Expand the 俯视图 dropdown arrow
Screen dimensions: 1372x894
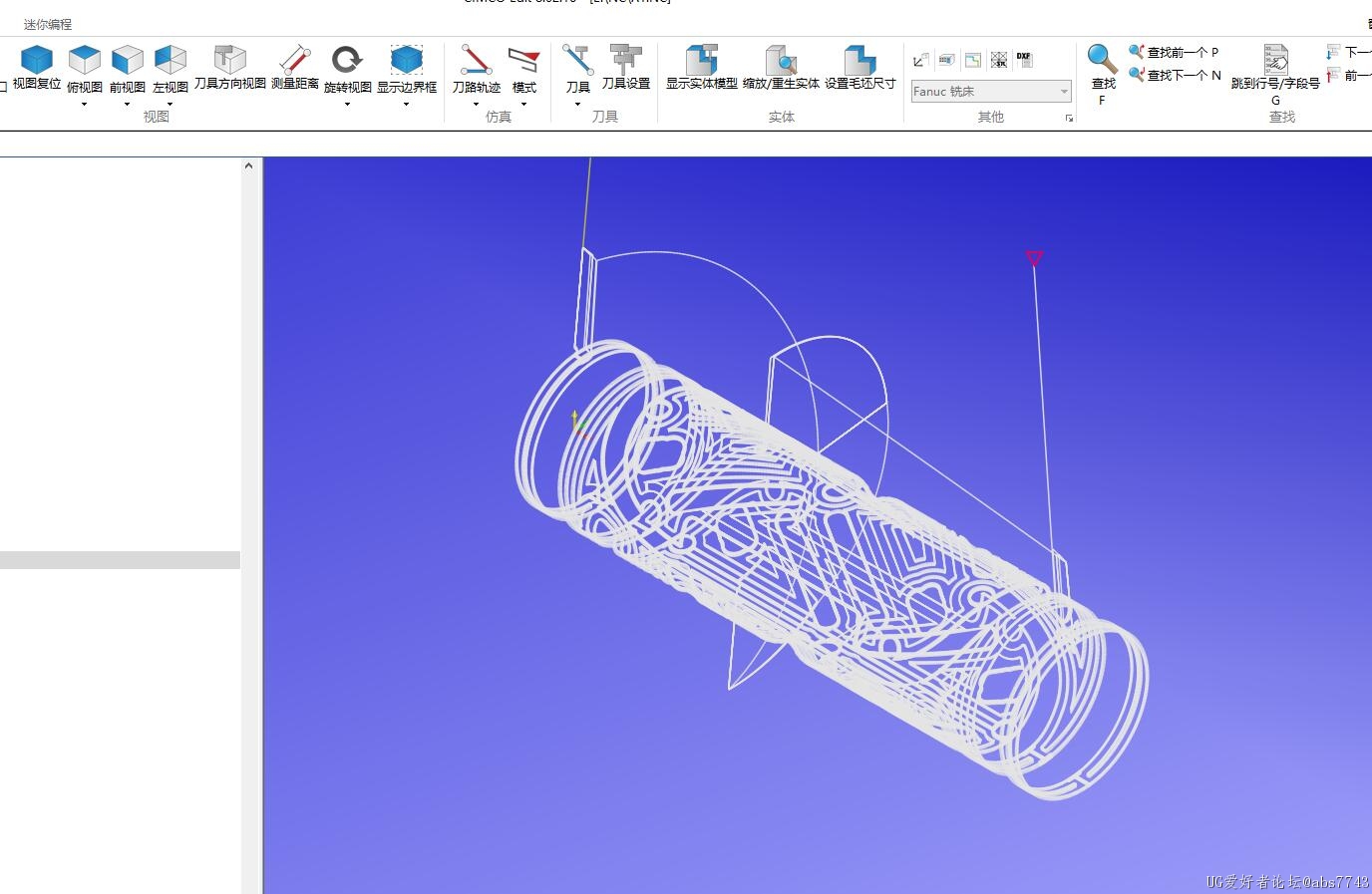(x=84, y=104)
